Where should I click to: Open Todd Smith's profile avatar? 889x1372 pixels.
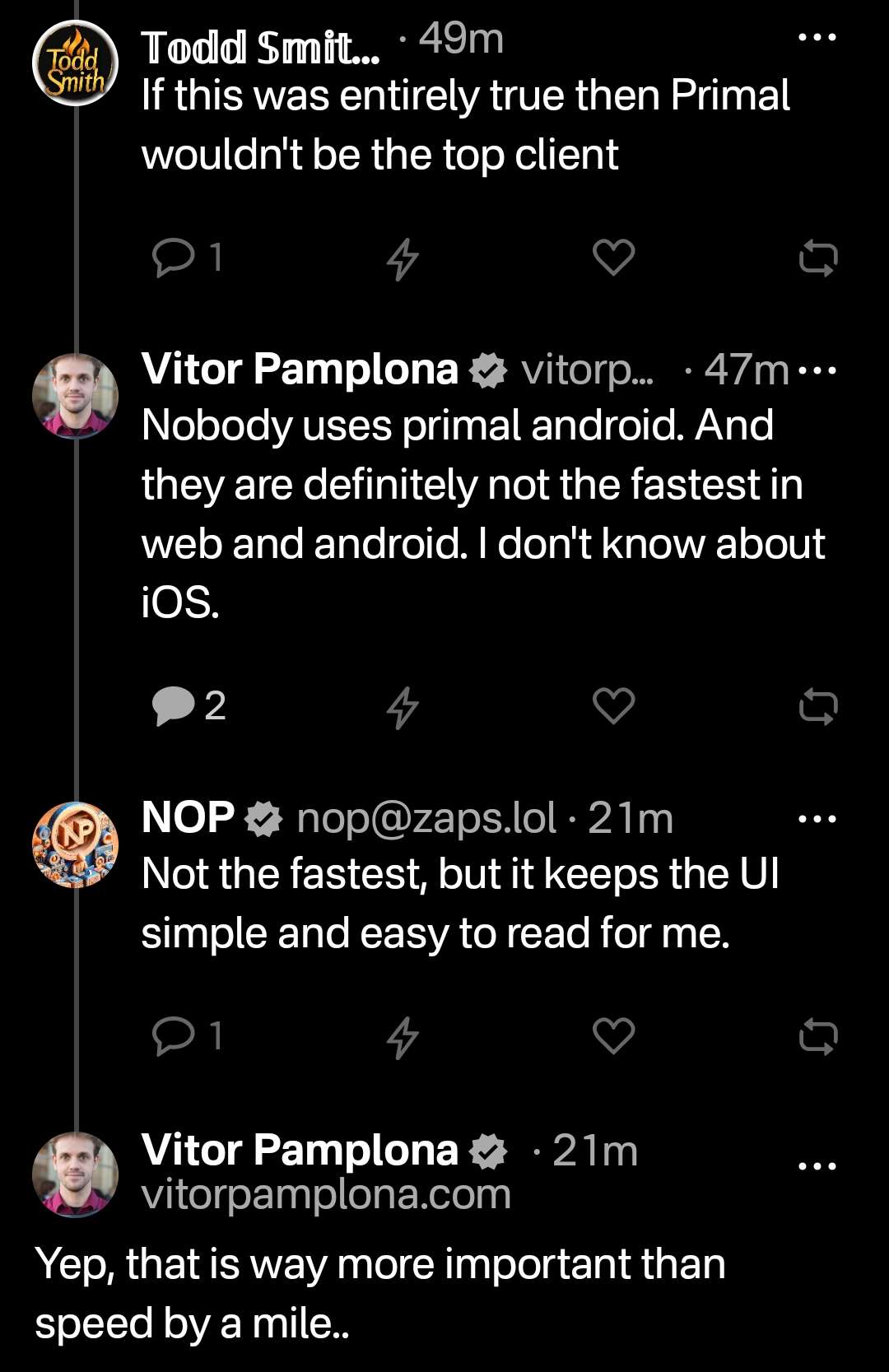click(x=75, y=63)
